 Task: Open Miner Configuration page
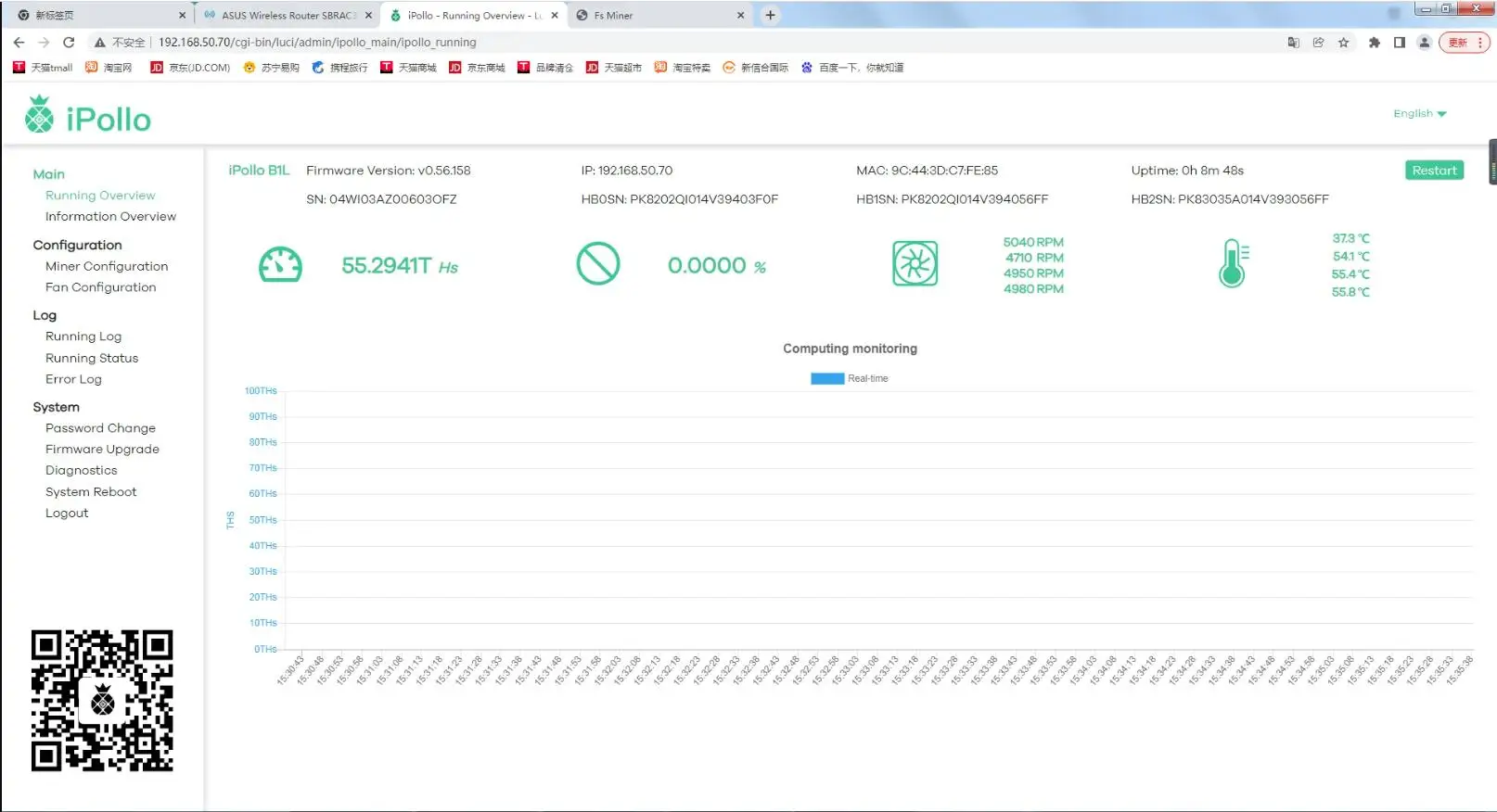pos(107,266)
